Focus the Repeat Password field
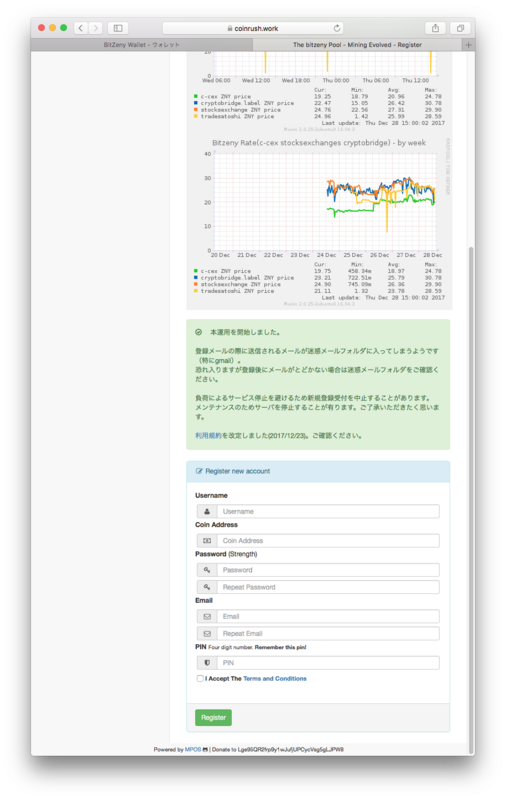 [328, 587]
